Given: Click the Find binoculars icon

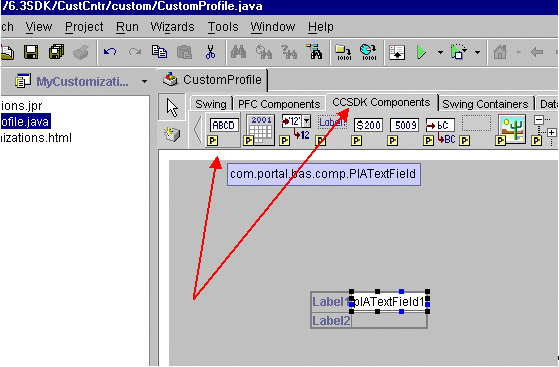Looking at the screenshot, I should coord(238,52).
